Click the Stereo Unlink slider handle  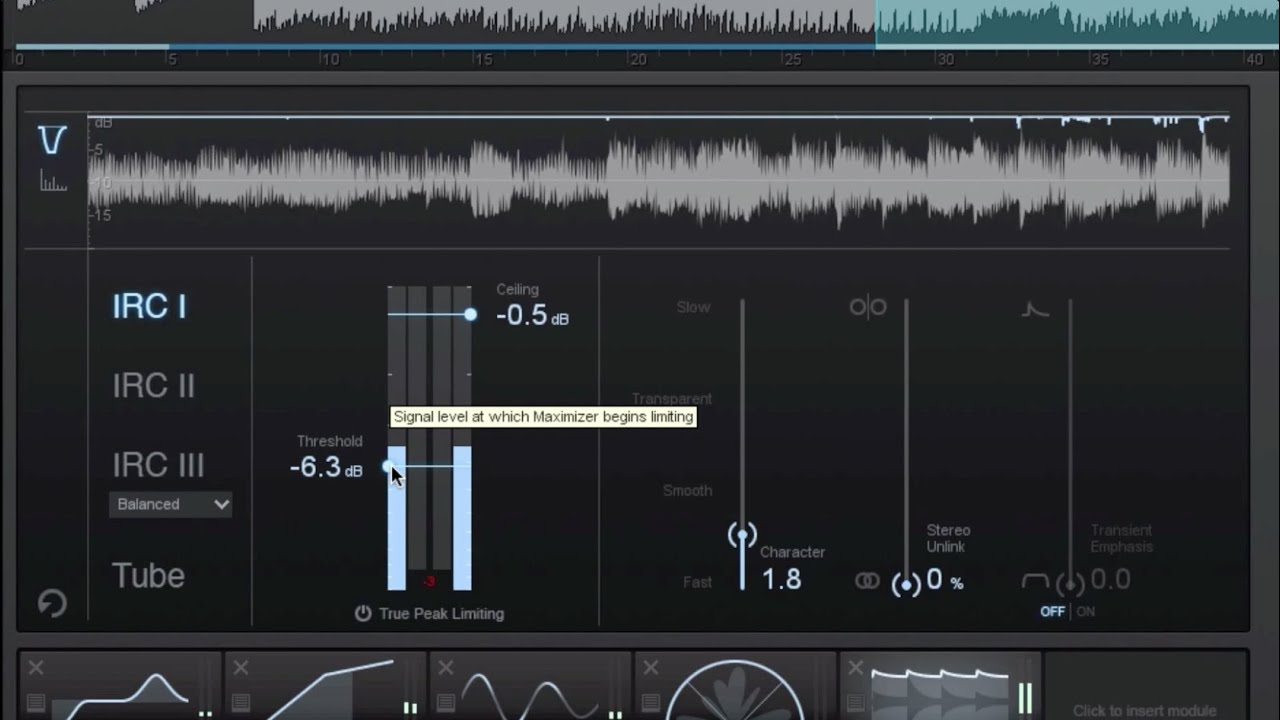(x=906, y=585)
